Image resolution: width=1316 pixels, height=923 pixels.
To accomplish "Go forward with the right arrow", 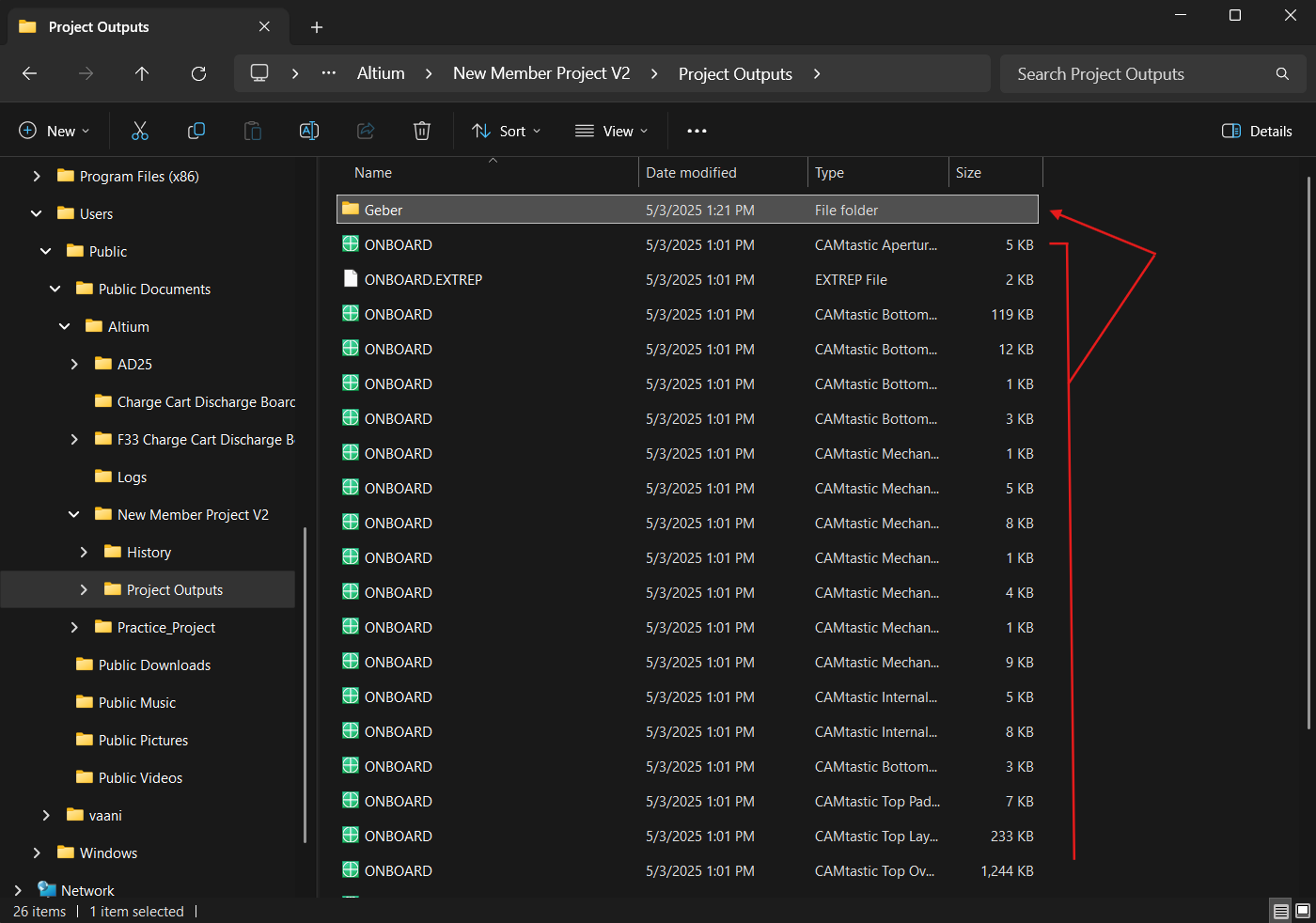I will pyautogui.click(x=86, y=73).
